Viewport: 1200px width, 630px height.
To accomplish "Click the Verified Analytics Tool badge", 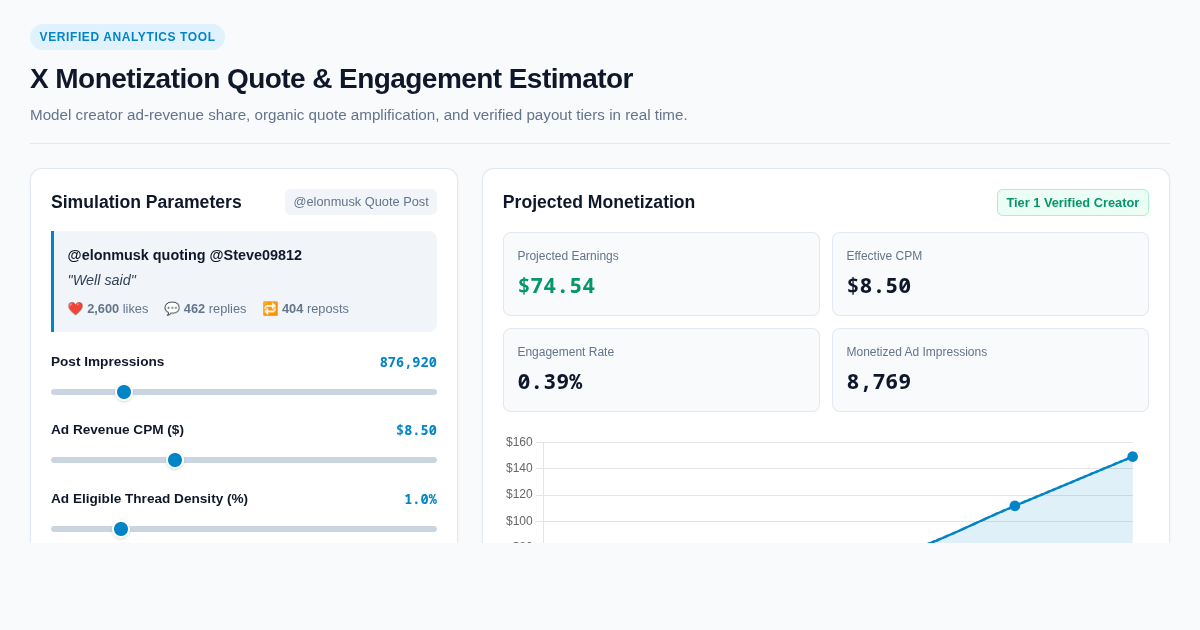I will 127,37.
